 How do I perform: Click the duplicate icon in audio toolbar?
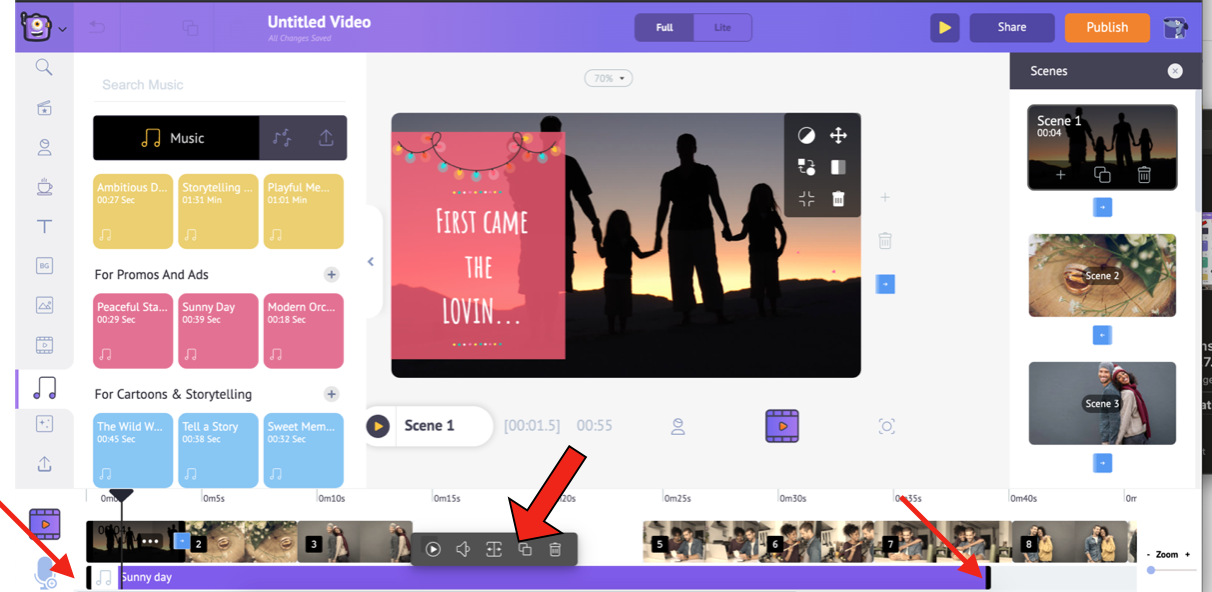(x=525, y=549)
